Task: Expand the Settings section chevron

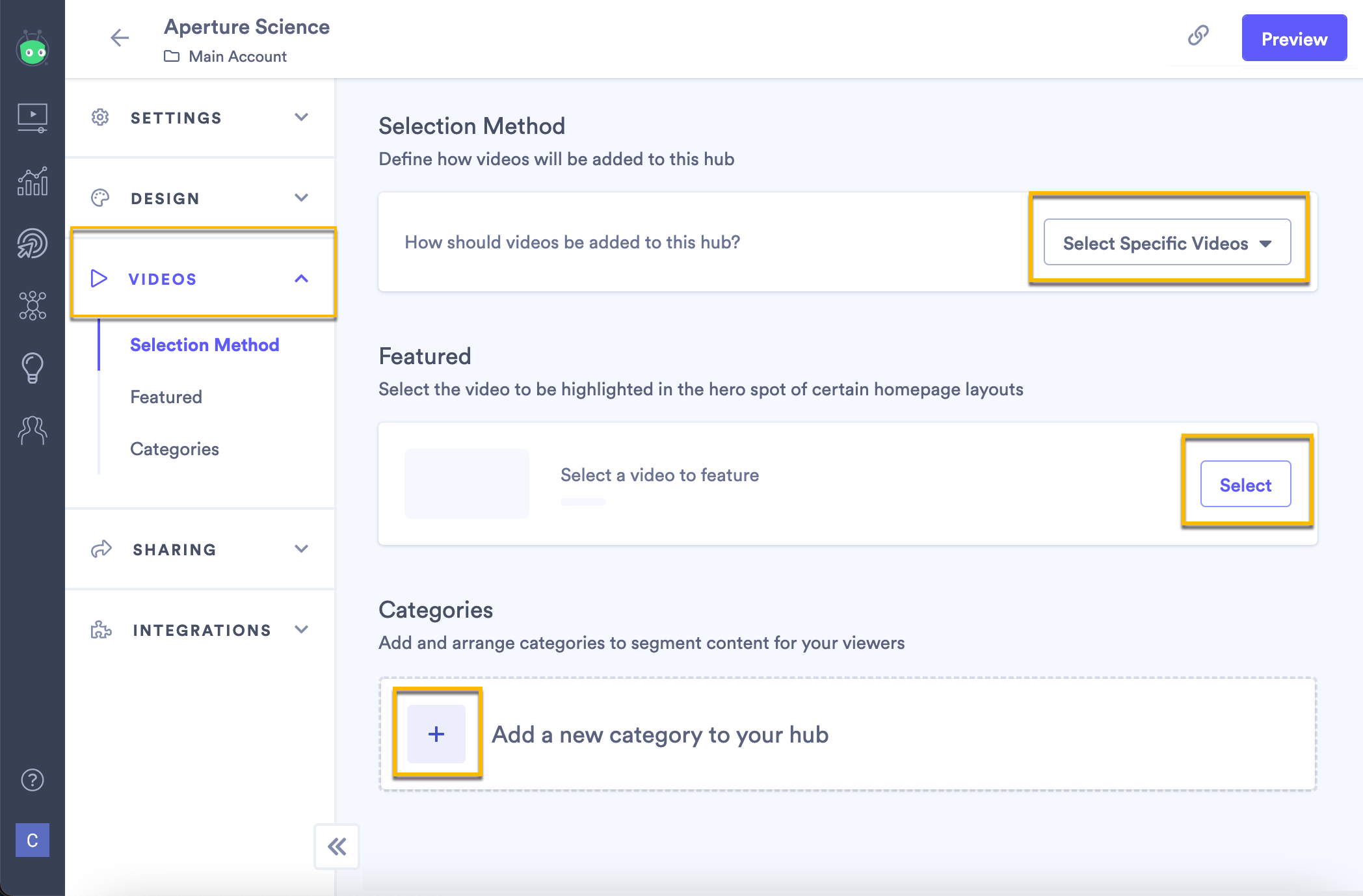Action: click(x=301, y=118)
